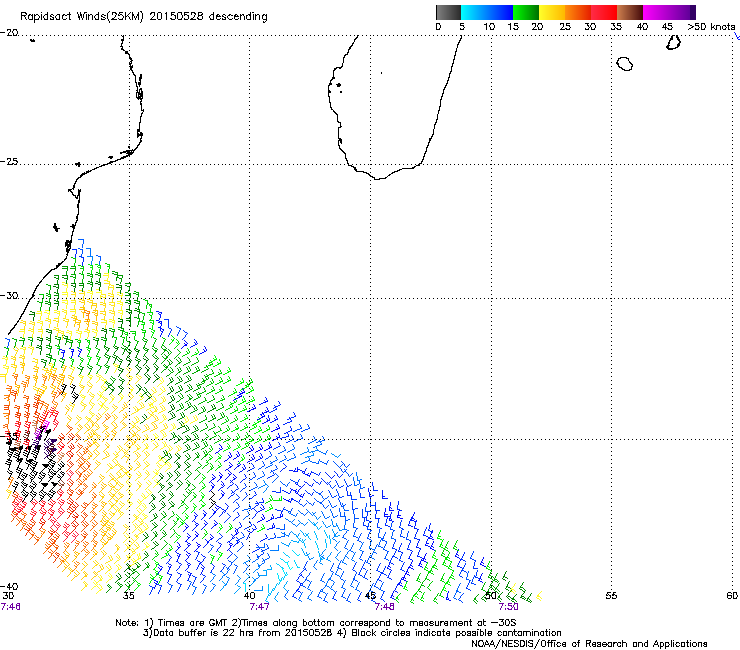Click the '45' label under the color bar

(666, 27)
